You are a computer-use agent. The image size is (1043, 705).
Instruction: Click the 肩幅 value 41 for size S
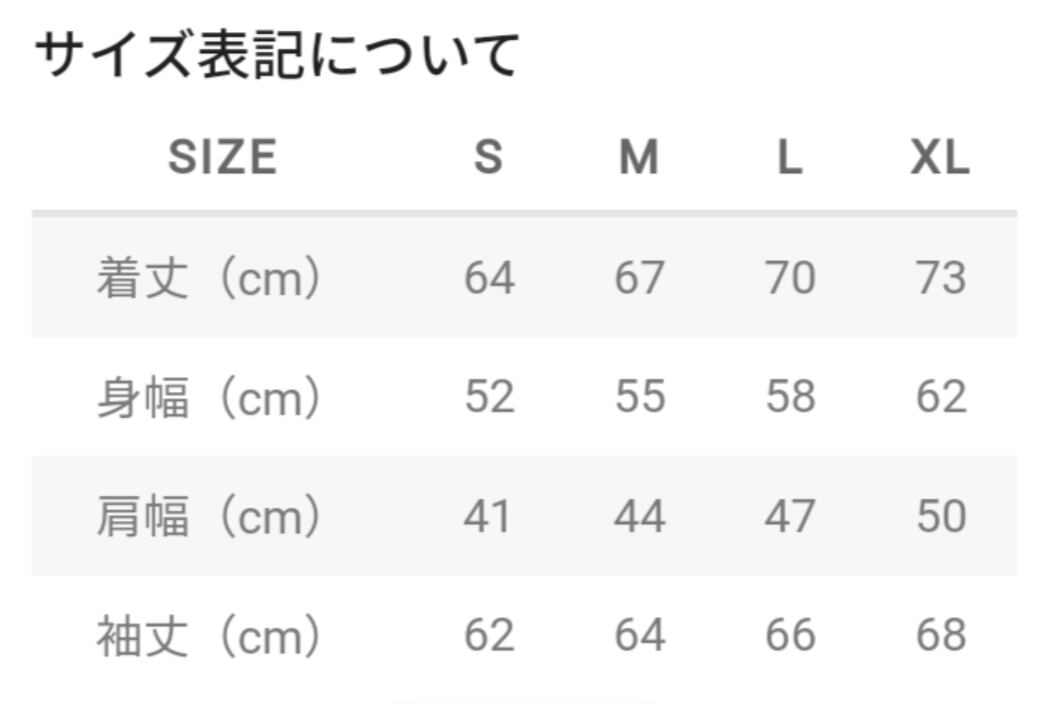488,516
